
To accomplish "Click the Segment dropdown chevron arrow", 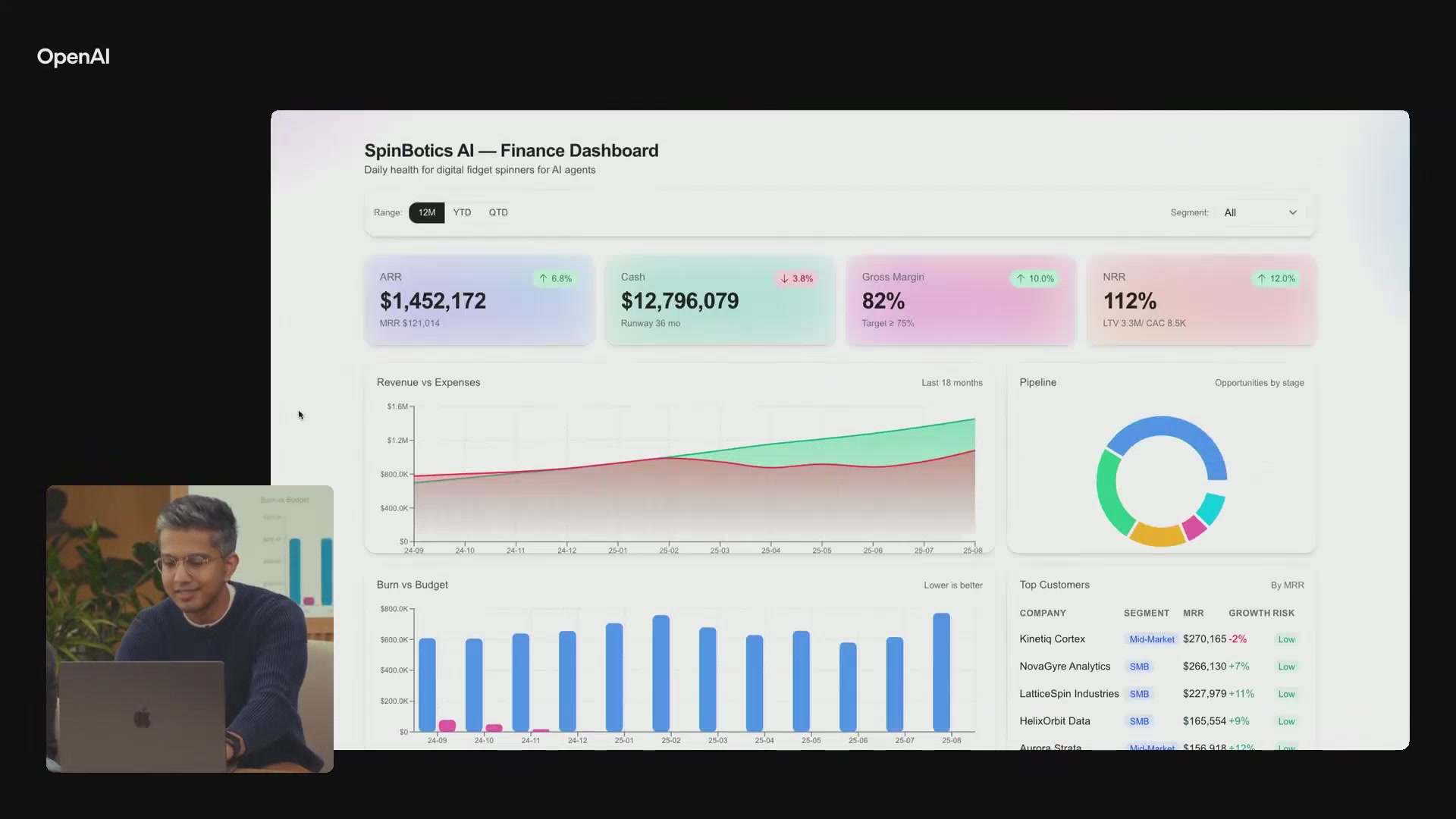I will pyautogui.click(x=1293, y=212).
